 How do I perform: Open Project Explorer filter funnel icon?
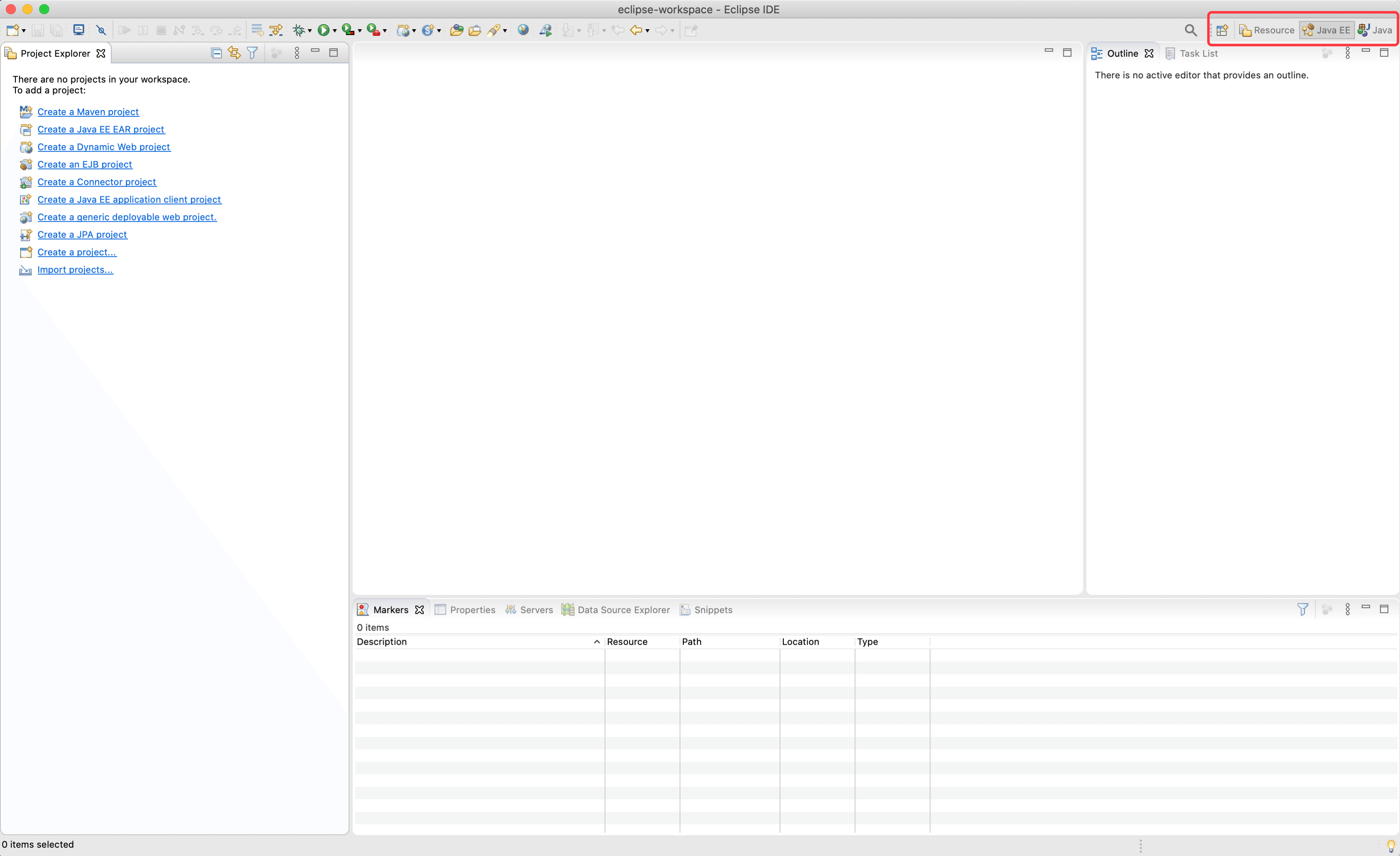[x=252, y=53]
